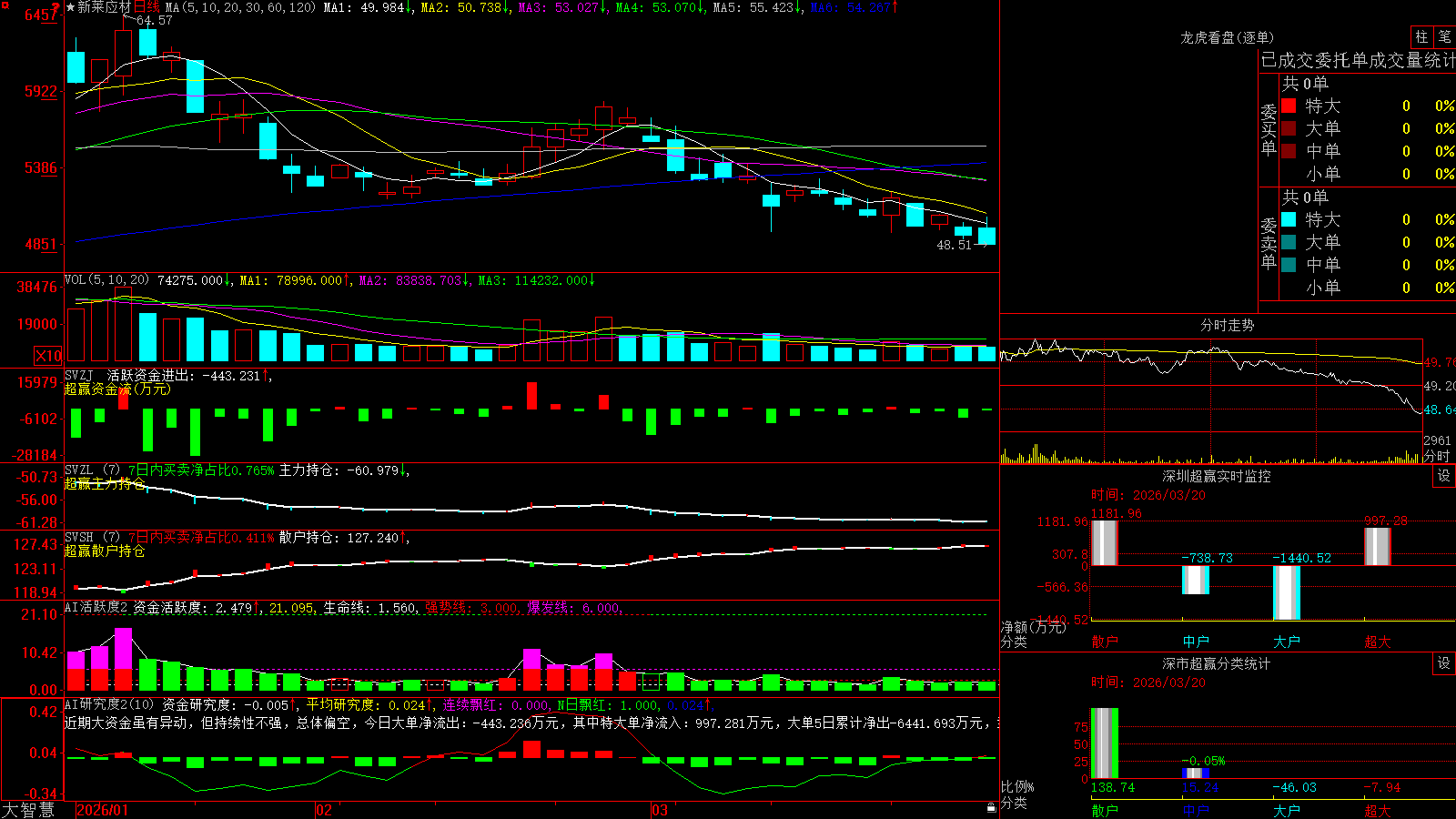
Task: Click the -7.94 ratio value
Action: pos(1382,787)
